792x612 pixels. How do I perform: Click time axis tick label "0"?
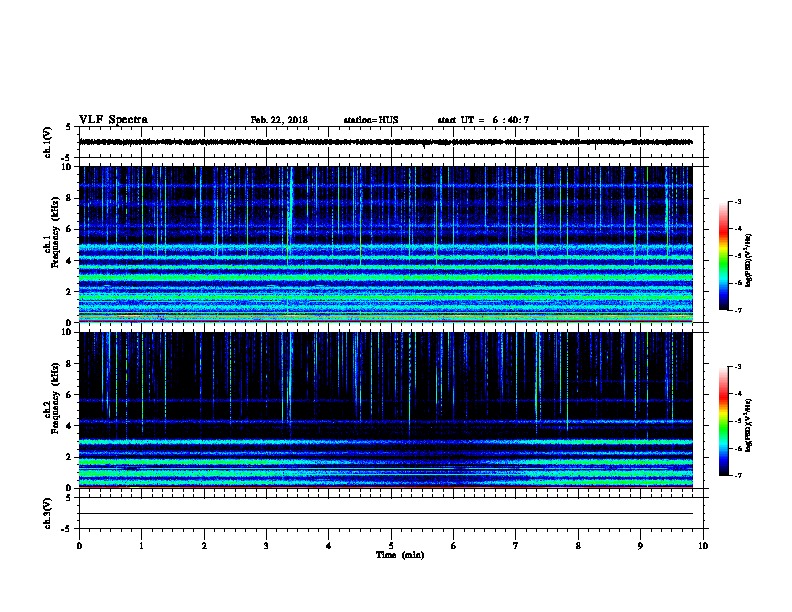pos(79,546)
